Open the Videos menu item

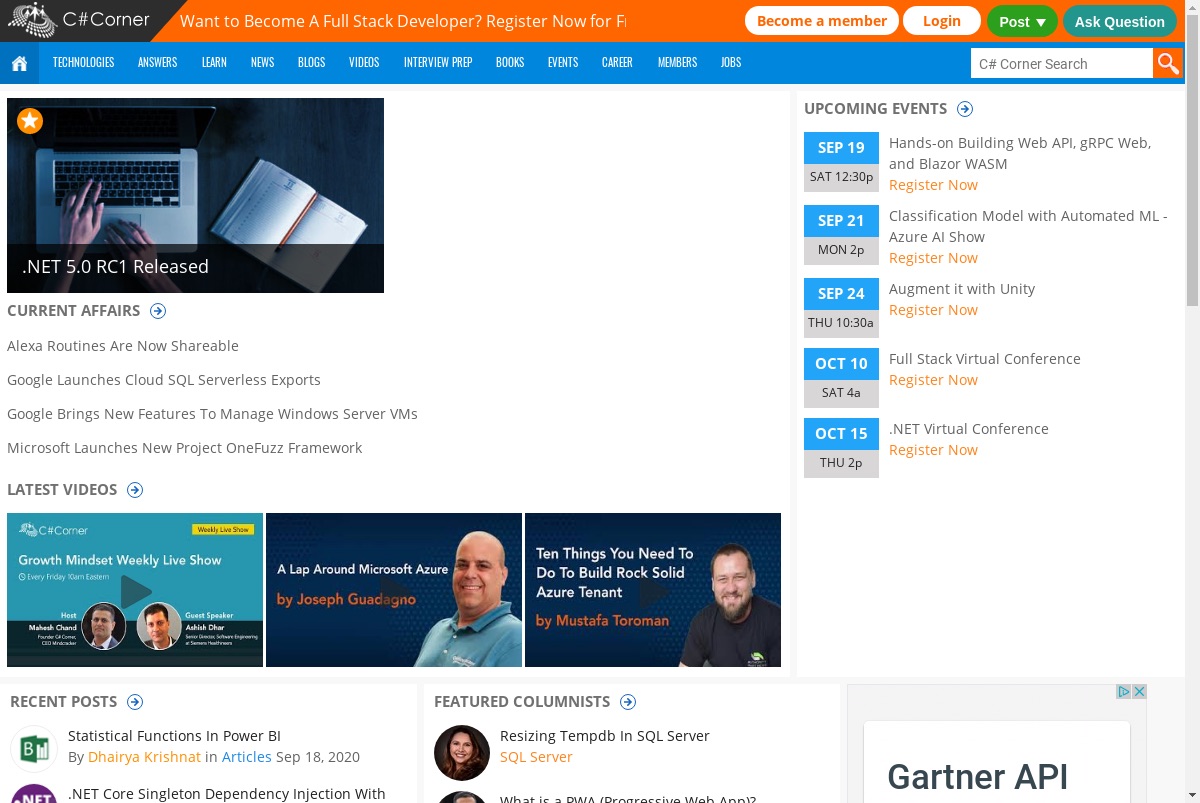(364, 62)
